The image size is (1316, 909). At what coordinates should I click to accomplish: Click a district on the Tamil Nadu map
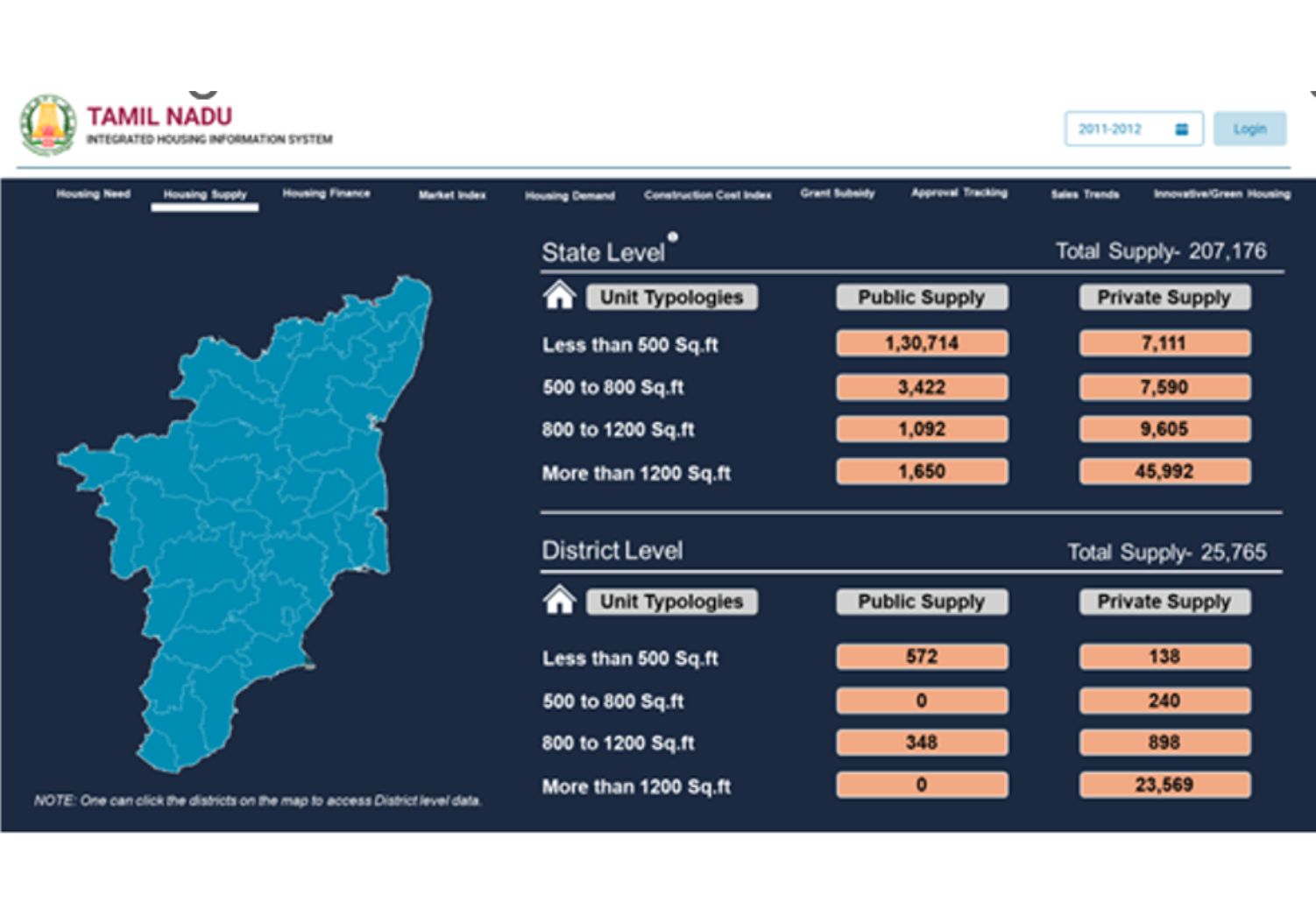pos(263,490)
